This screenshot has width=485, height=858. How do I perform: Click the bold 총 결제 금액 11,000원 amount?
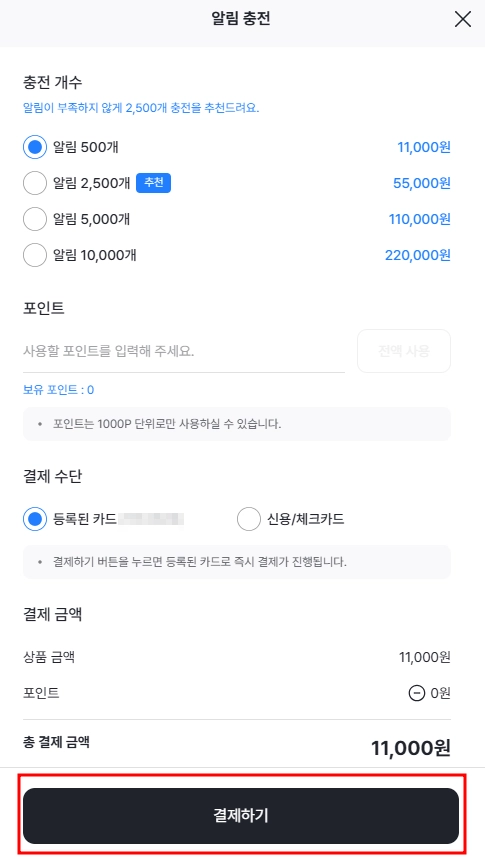(x=411, y=747)
